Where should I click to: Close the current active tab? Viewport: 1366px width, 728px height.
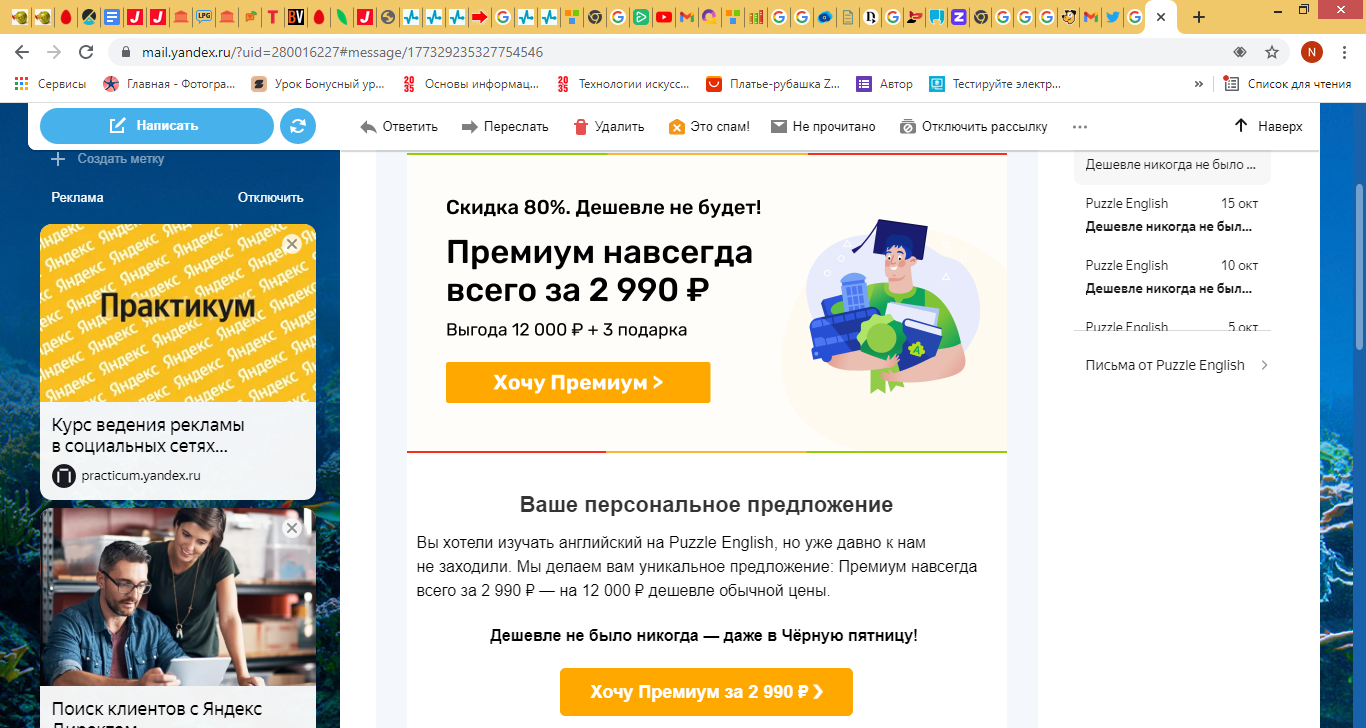(x=1160, y=17)
